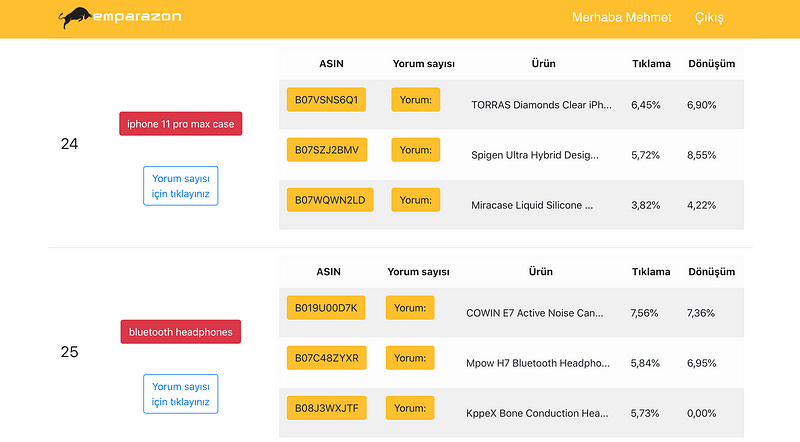Open ASIN B07WQWN2LD

(x=330, y=200)
